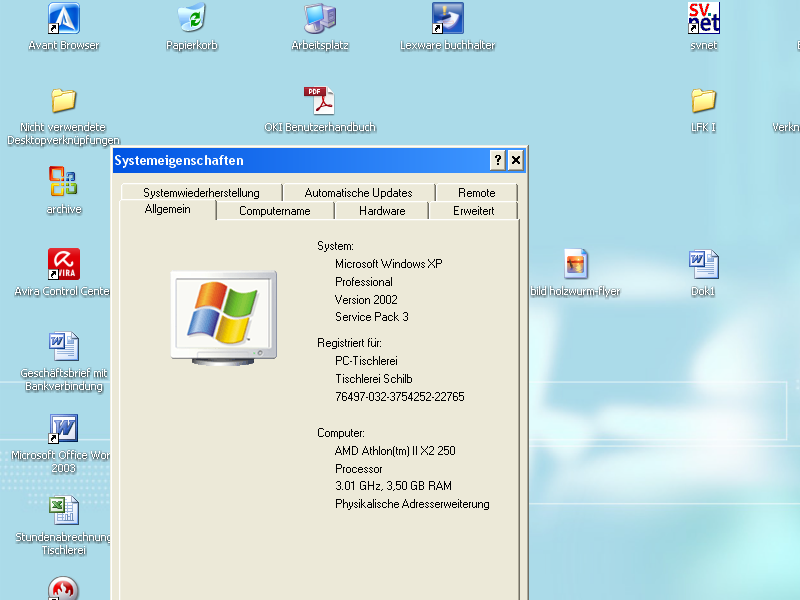
Task: Click the AMD Athlon(tm) II X2 250 text
Action: 395,451
